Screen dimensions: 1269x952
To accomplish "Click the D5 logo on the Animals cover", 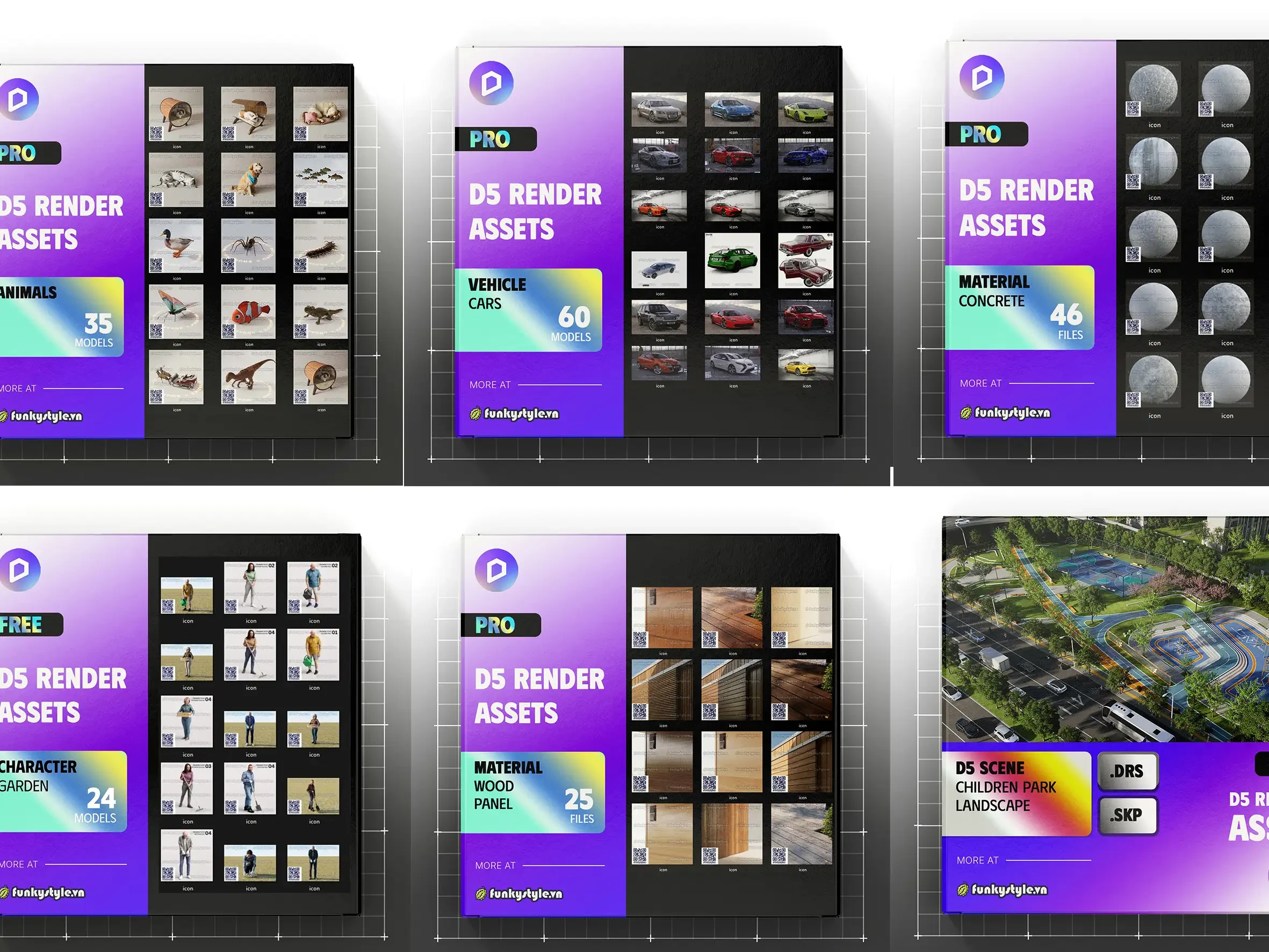I will click(18, 99).
